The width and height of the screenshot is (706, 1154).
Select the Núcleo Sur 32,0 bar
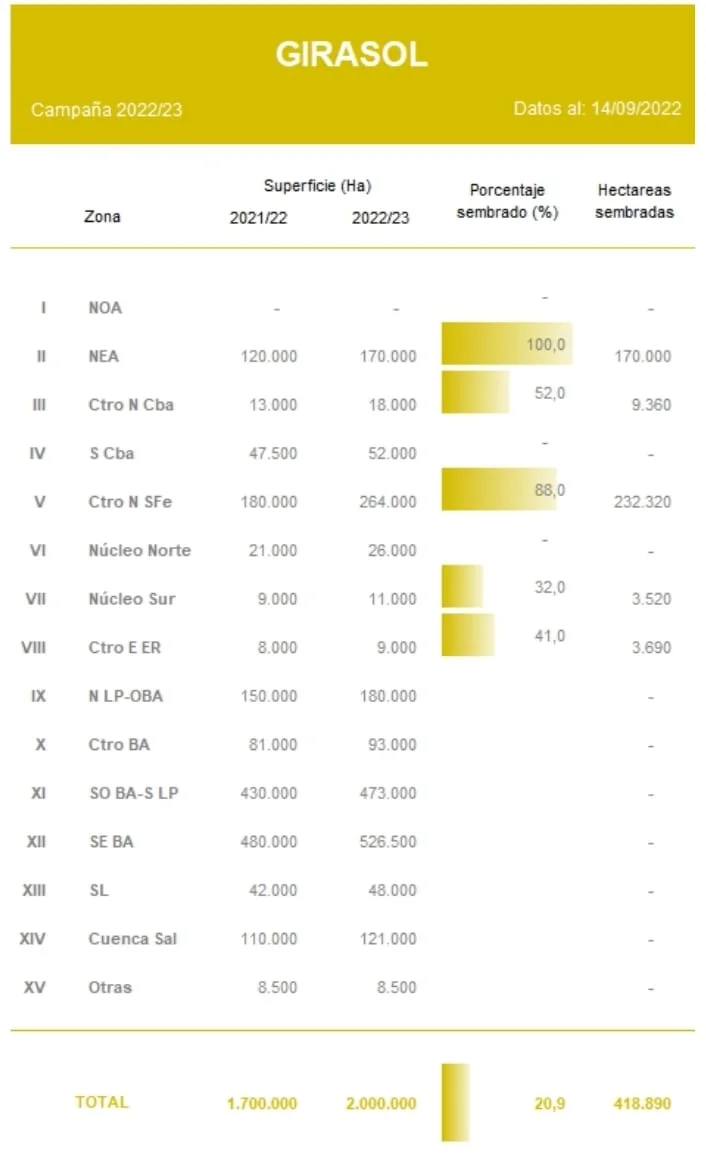pyautogui.click(x=462, y=587)
